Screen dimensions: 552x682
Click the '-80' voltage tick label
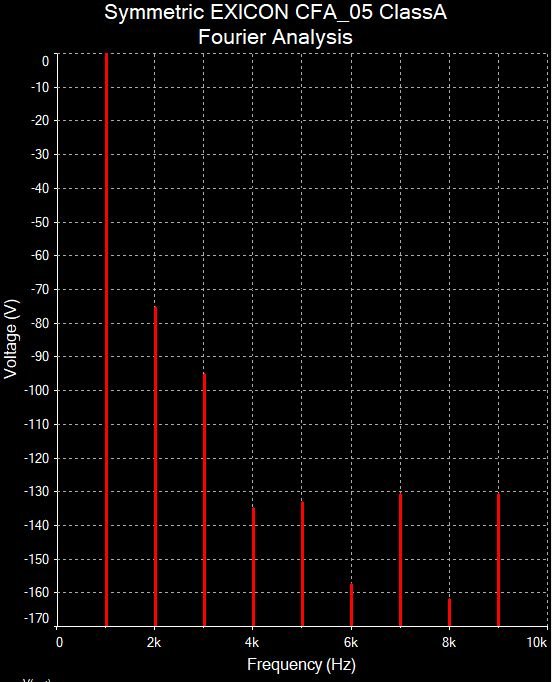pyautogui.click(x=40, y=323)
